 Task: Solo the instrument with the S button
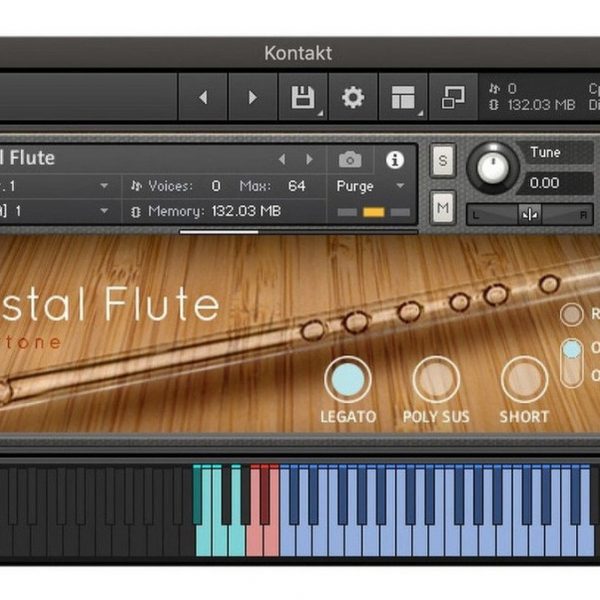443,160
